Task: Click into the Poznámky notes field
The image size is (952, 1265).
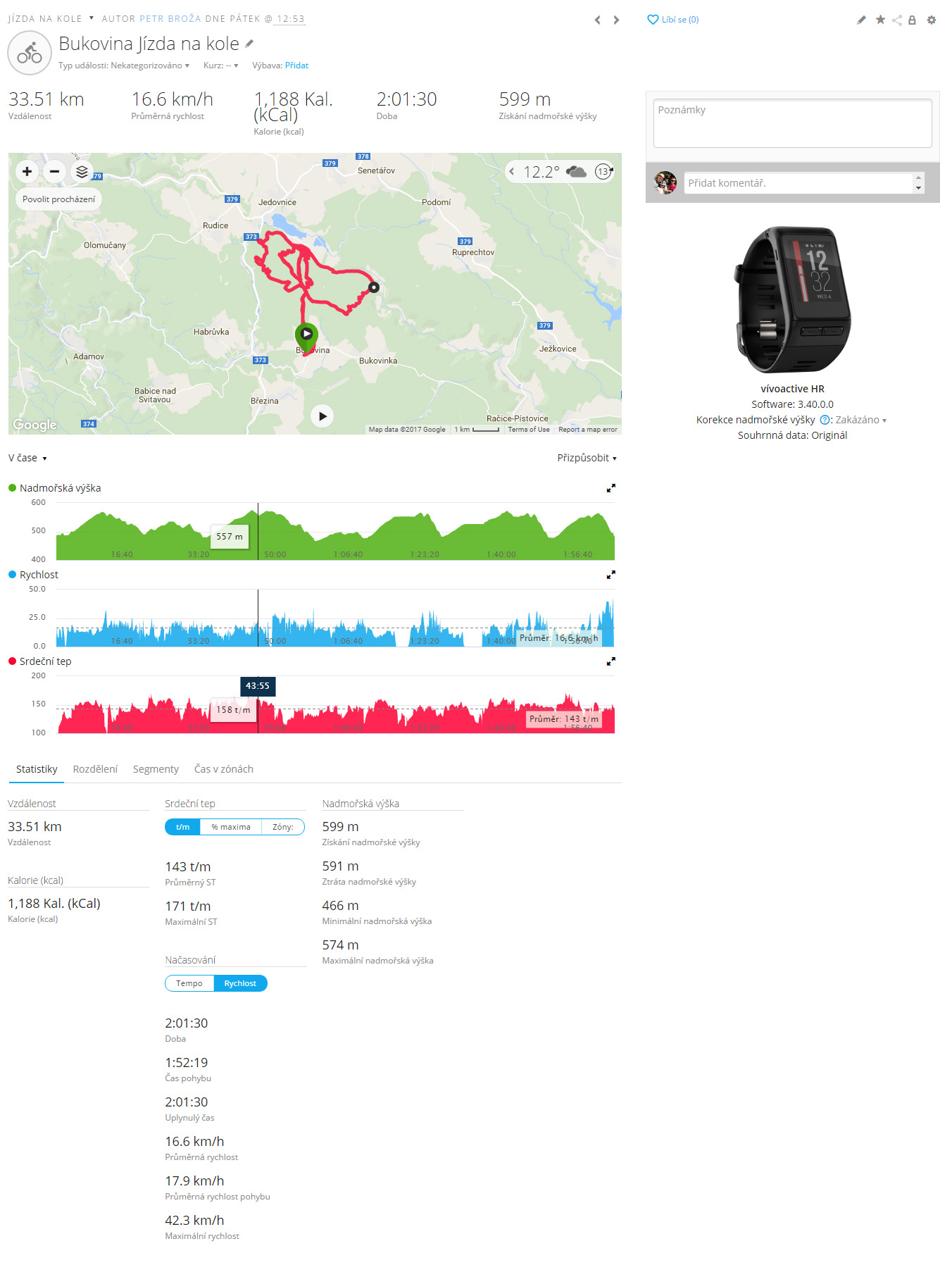Action: coord(792,123)
